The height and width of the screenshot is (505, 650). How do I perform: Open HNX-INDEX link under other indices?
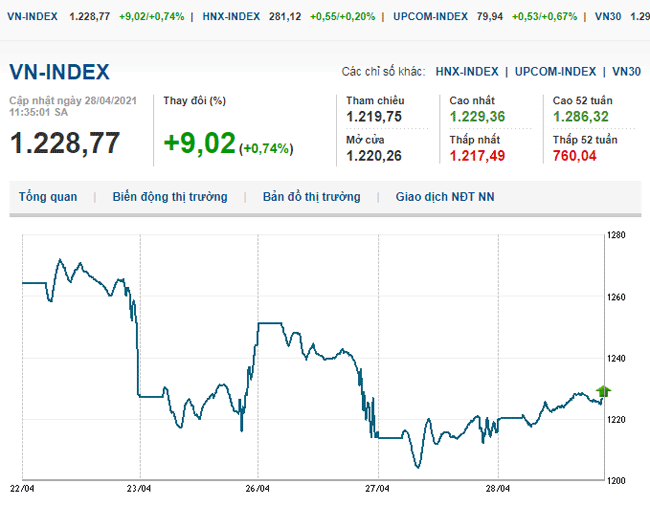[x=467, y=72]
